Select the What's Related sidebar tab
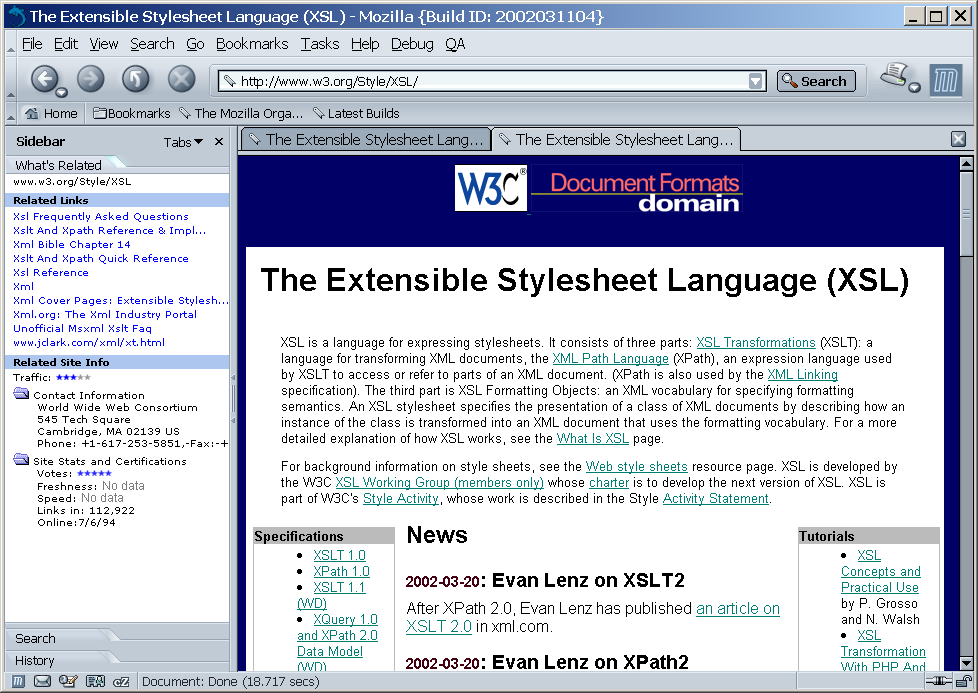 58,165
